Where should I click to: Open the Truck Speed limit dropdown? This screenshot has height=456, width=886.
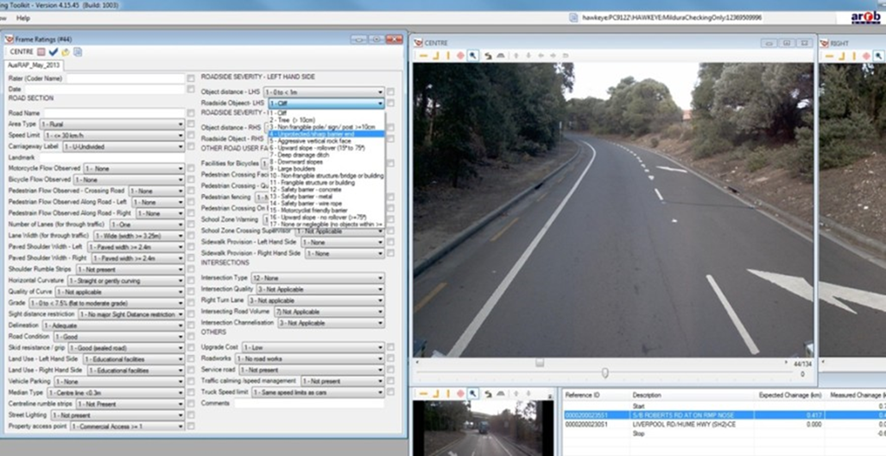[318, 392]
